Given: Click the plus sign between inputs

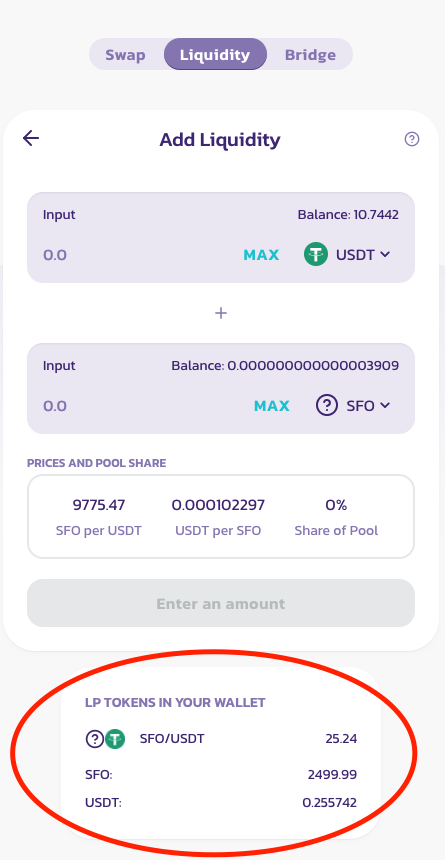Looking at the screenshot, I should 221,313.
